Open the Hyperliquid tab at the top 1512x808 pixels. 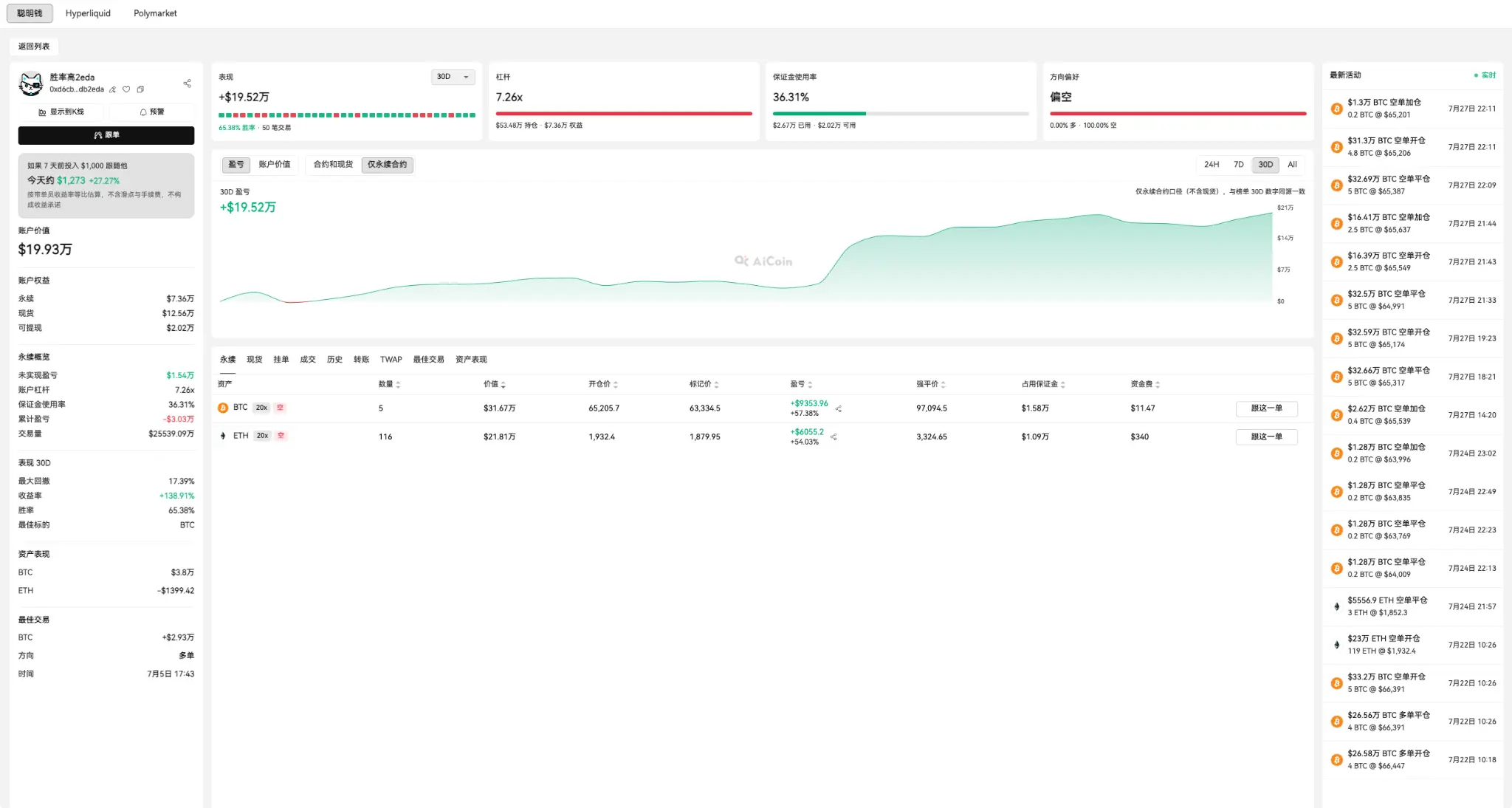(x=88, y=13)
